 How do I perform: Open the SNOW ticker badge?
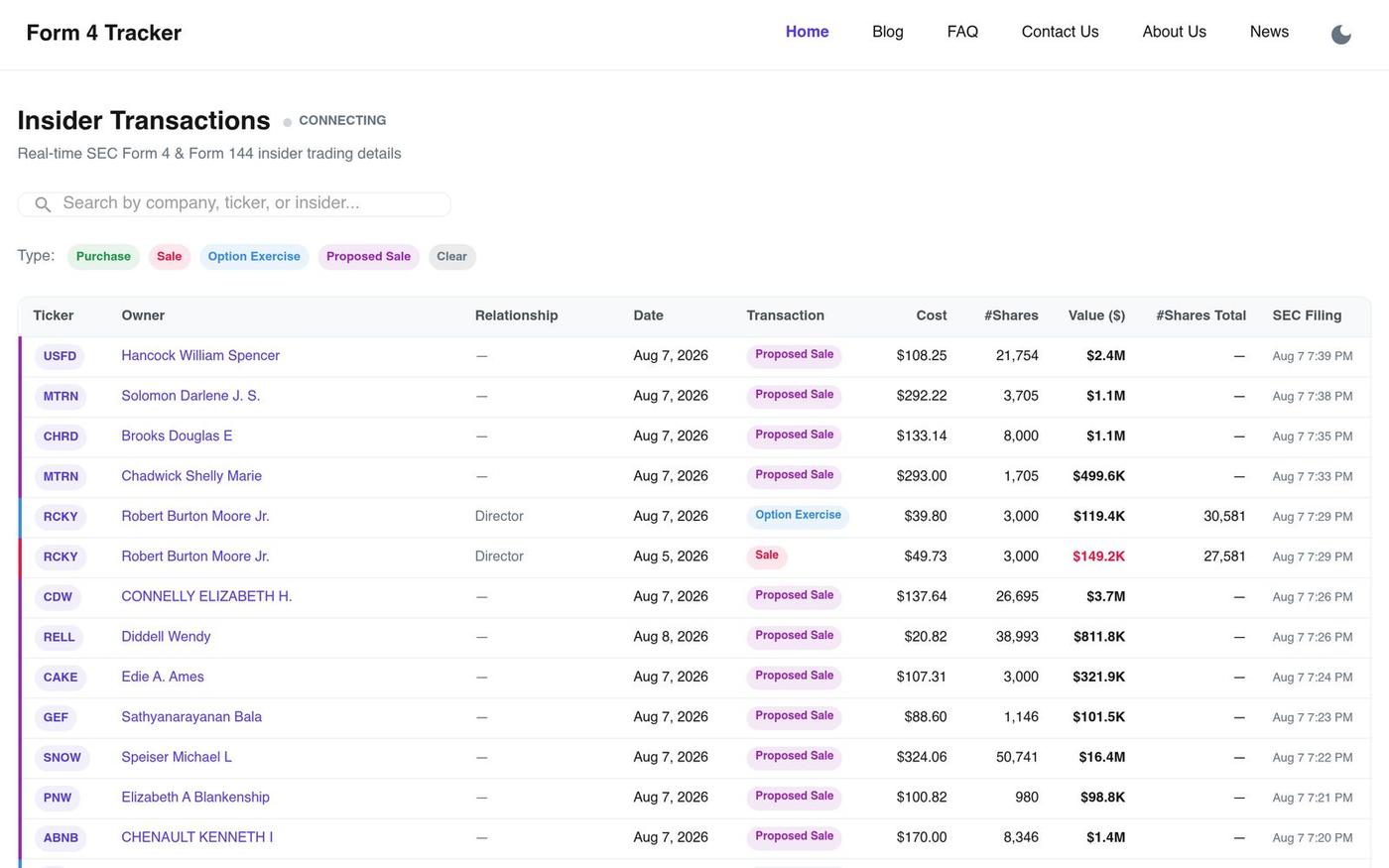62,758
